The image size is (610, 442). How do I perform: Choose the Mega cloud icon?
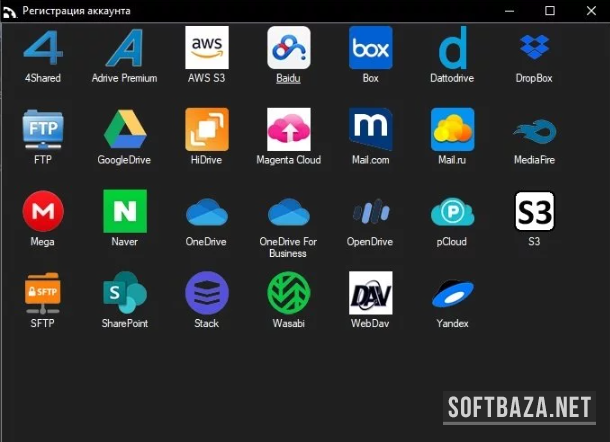pyautogui.click(x=42, y=211)
